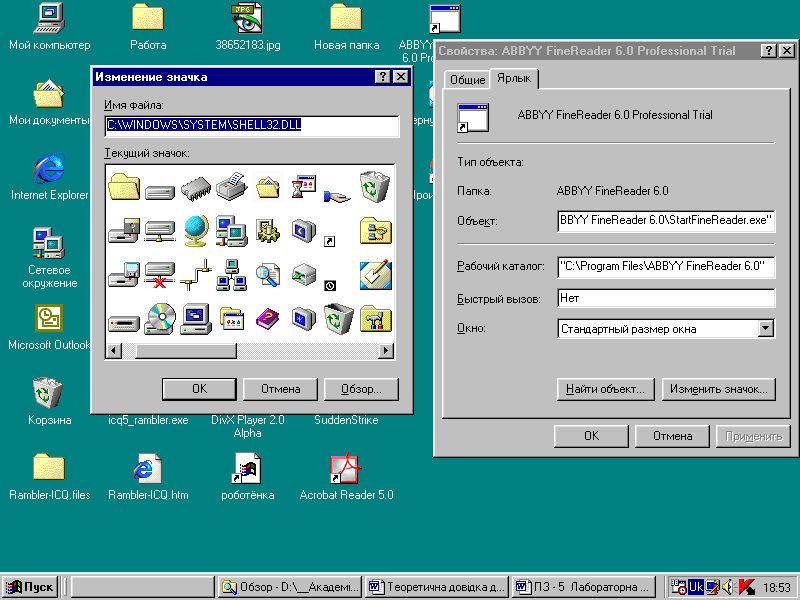Pick the disconnected network drive with red X
This screenshot has width=800, height=600.
pyautogui.click(x=160, y=276)
